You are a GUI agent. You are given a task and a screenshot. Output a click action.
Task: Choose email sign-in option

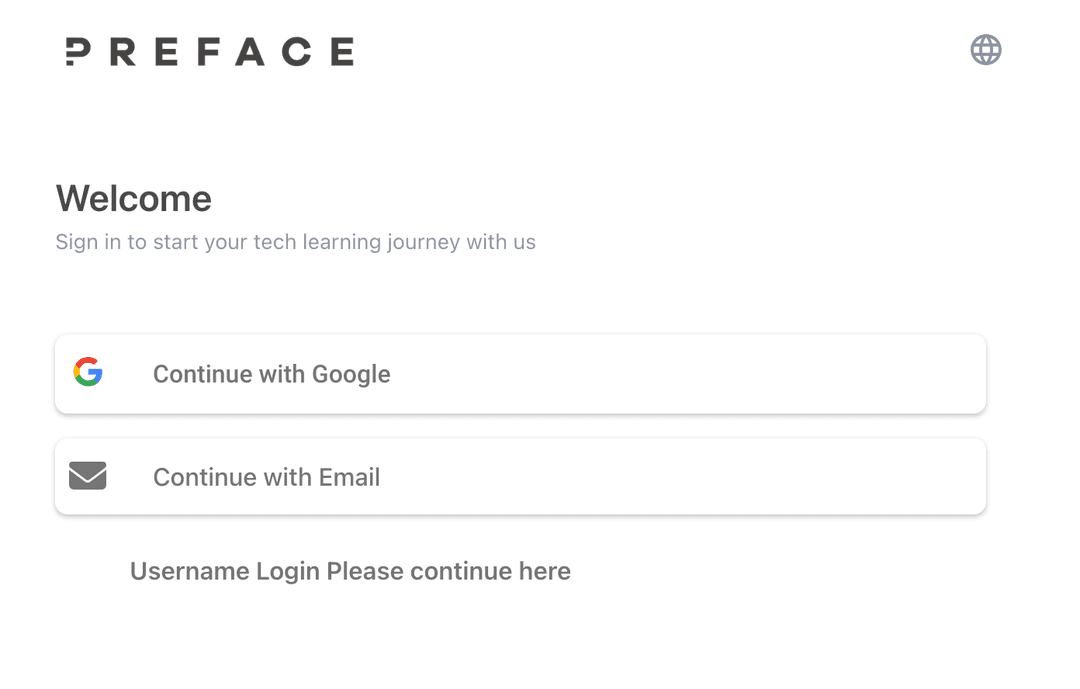[x=520, y=477]
